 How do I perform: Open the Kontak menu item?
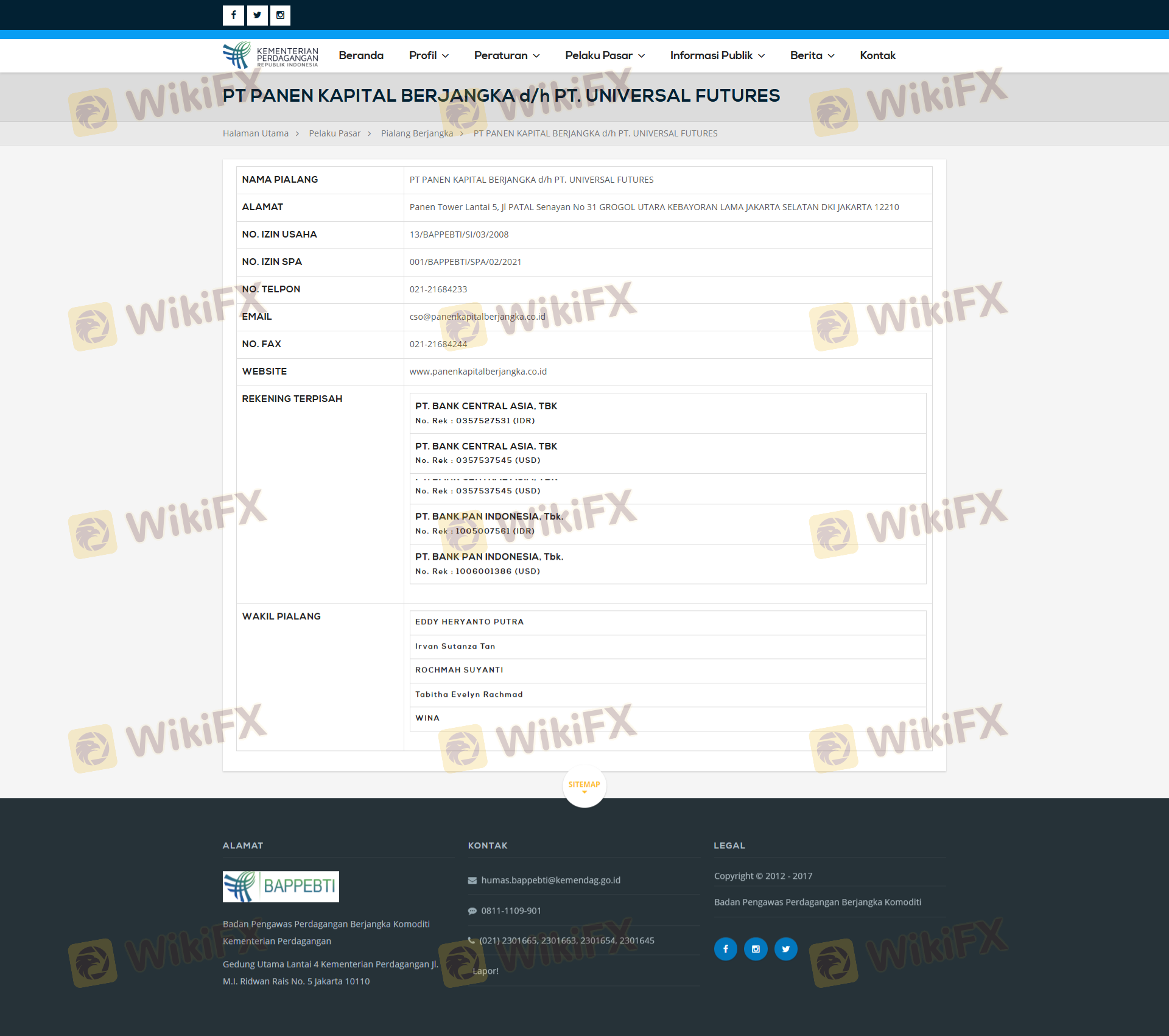877,55
